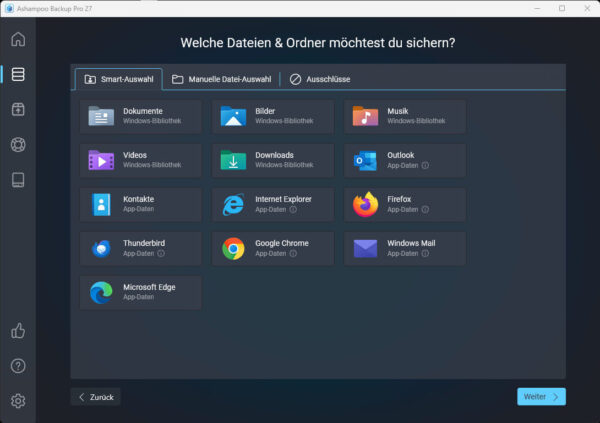Image resolution: width=600 pixels, height=423 pixels.
Task: Switch to Smart-Auswahl tab
Action: (x=119, y=79)
